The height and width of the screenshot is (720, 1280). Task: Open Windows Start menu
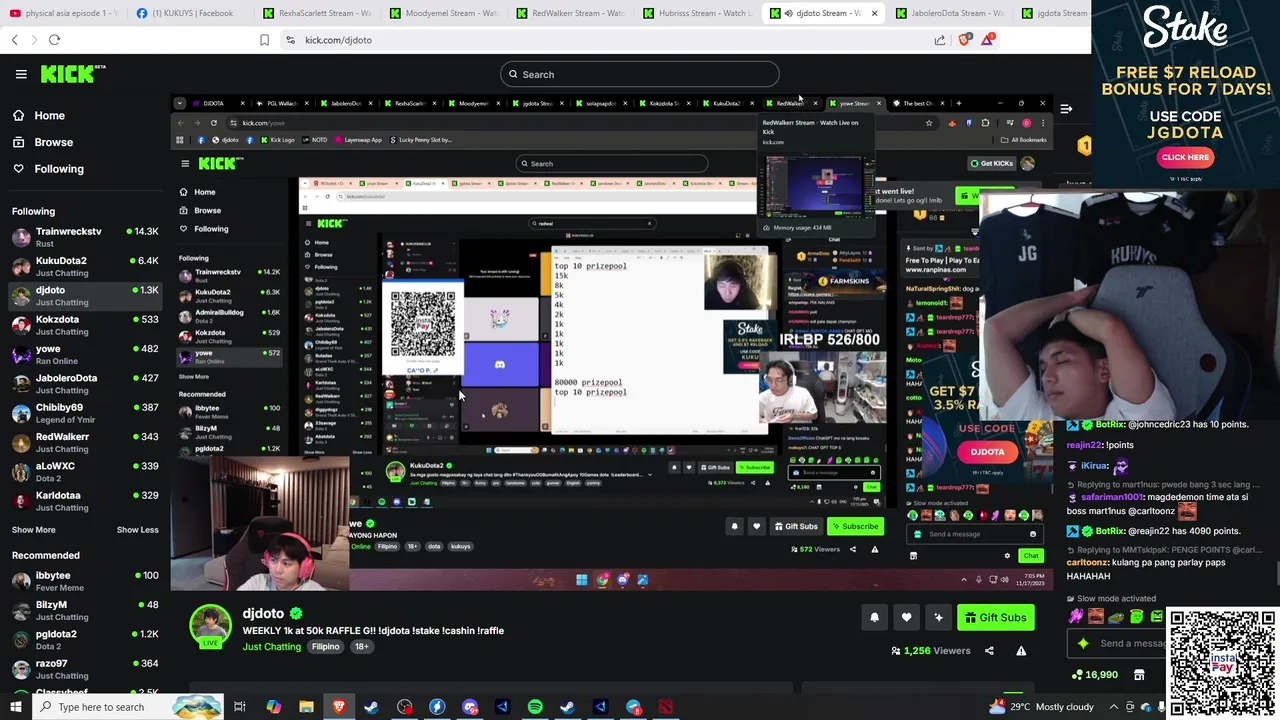coord(15,707)
